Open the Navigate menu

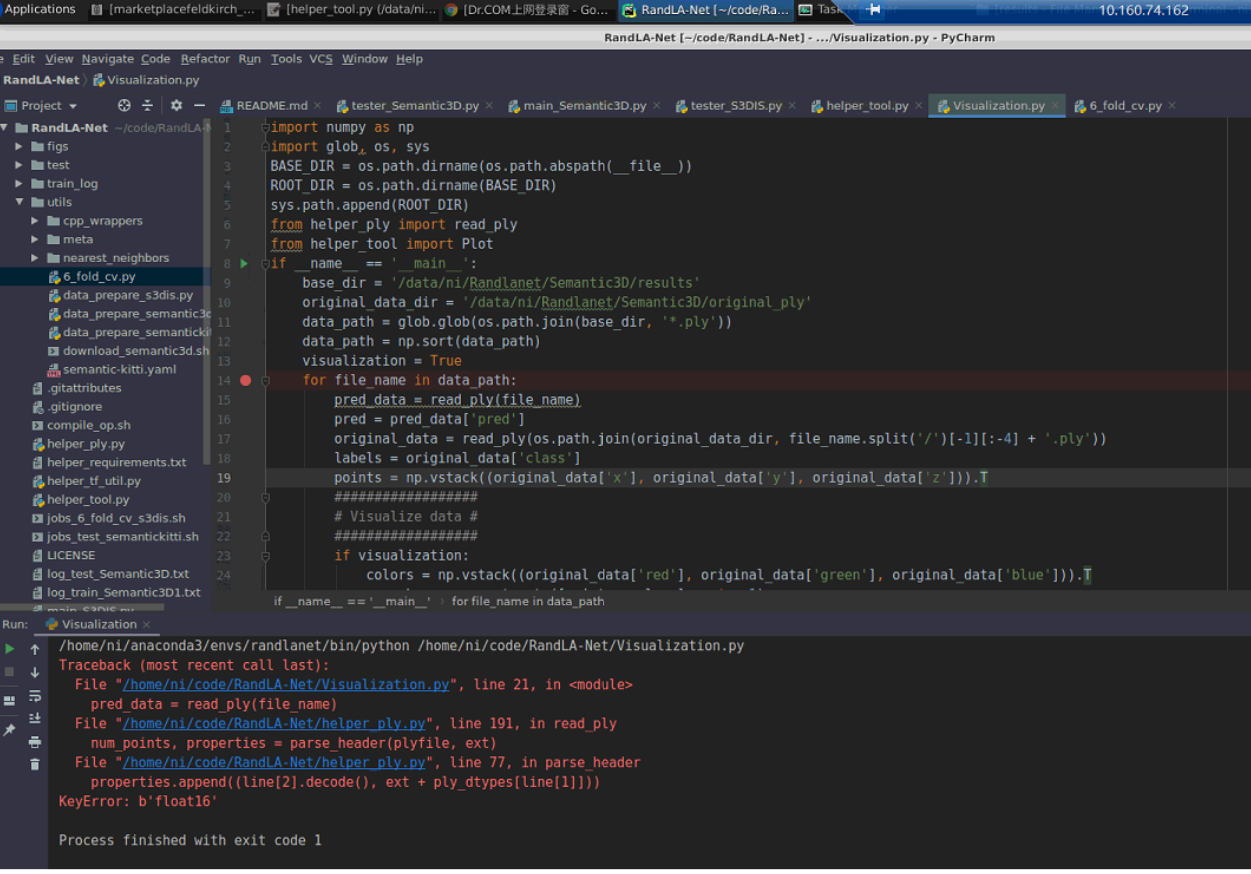click(107, 59)
